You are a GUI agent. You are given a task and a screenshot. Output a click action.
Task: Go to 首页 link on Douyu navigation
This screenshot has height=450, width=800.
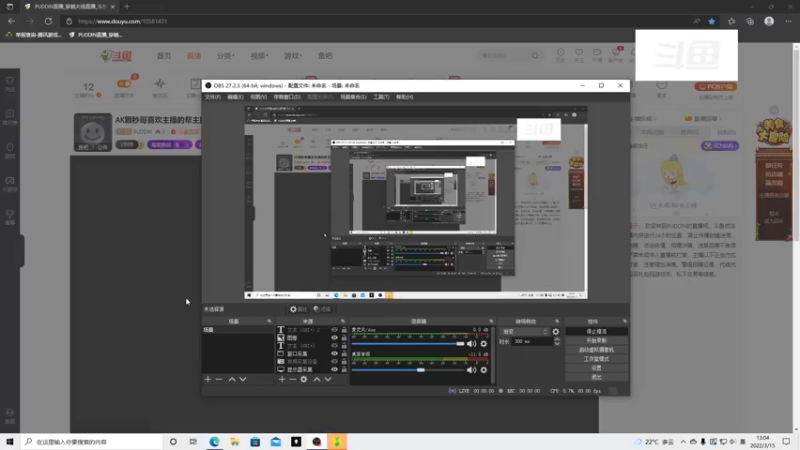[164, 56]
